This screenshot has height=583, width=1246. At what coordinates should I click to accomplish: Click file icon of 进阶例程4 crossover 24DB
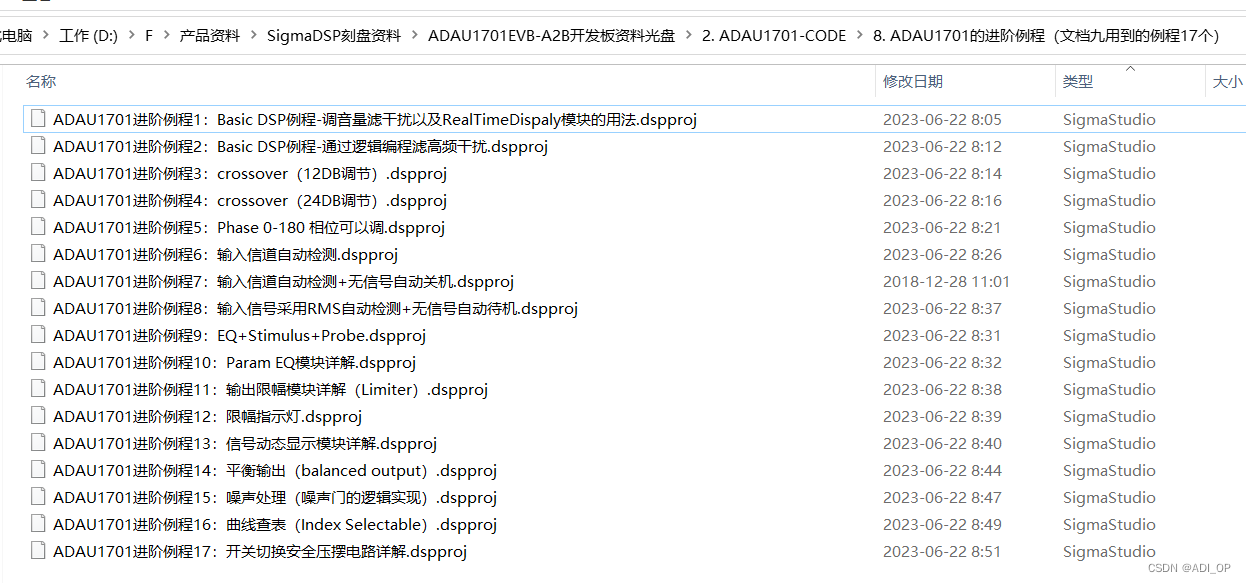coord(38,200)
